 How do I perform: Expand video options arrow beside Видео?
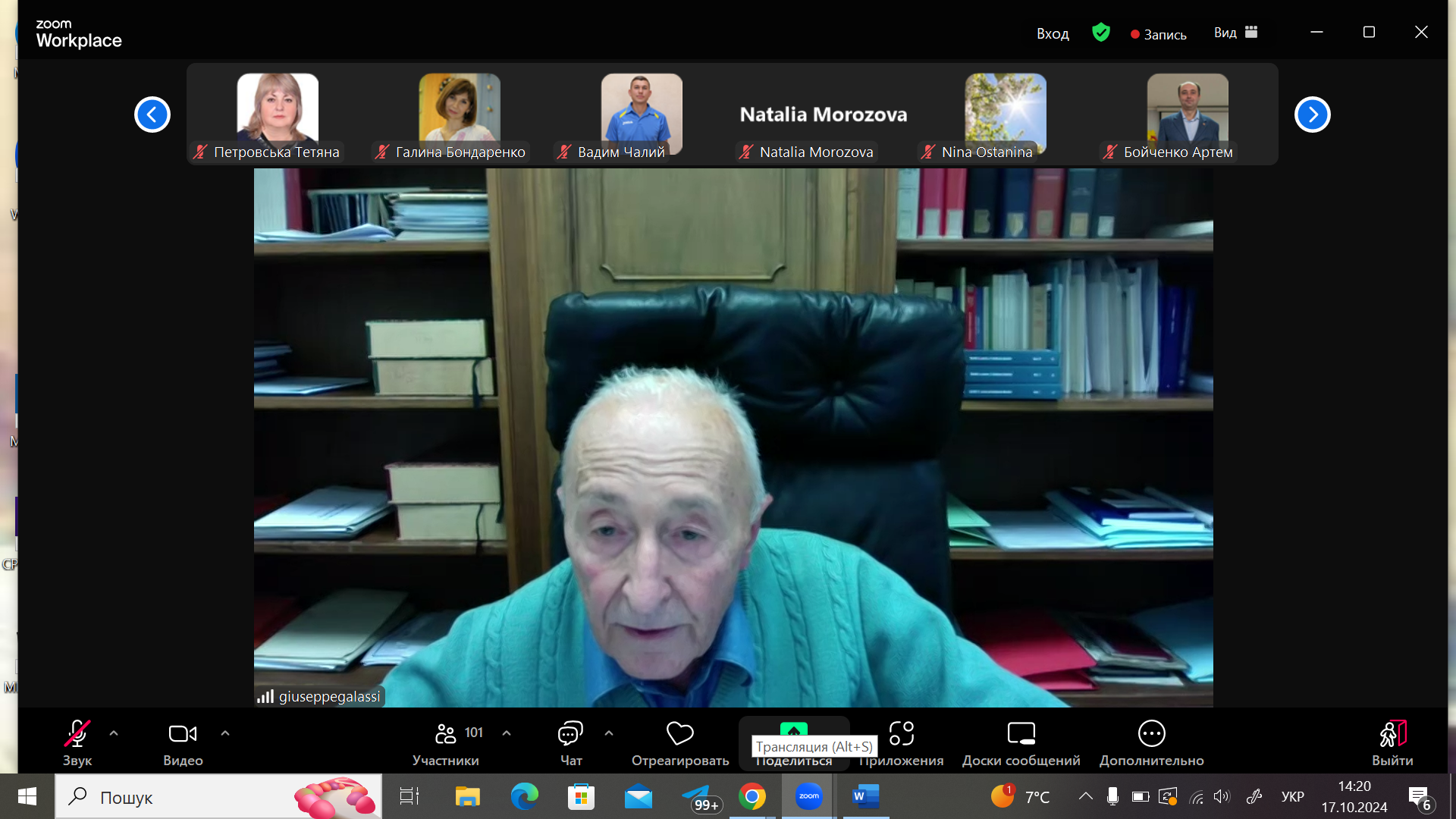225,733
